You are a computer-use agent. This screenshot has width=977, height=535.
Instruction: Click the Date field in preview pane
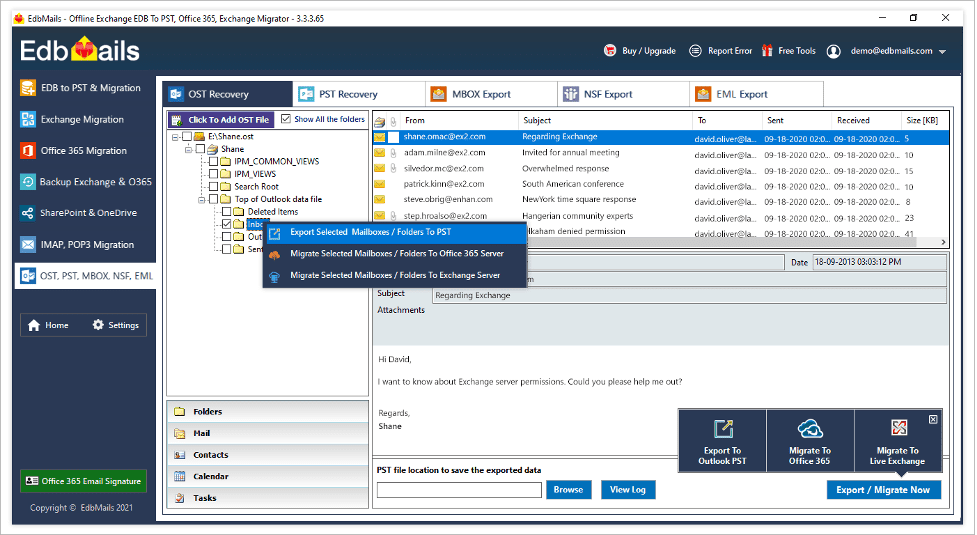tap(879, 262)
